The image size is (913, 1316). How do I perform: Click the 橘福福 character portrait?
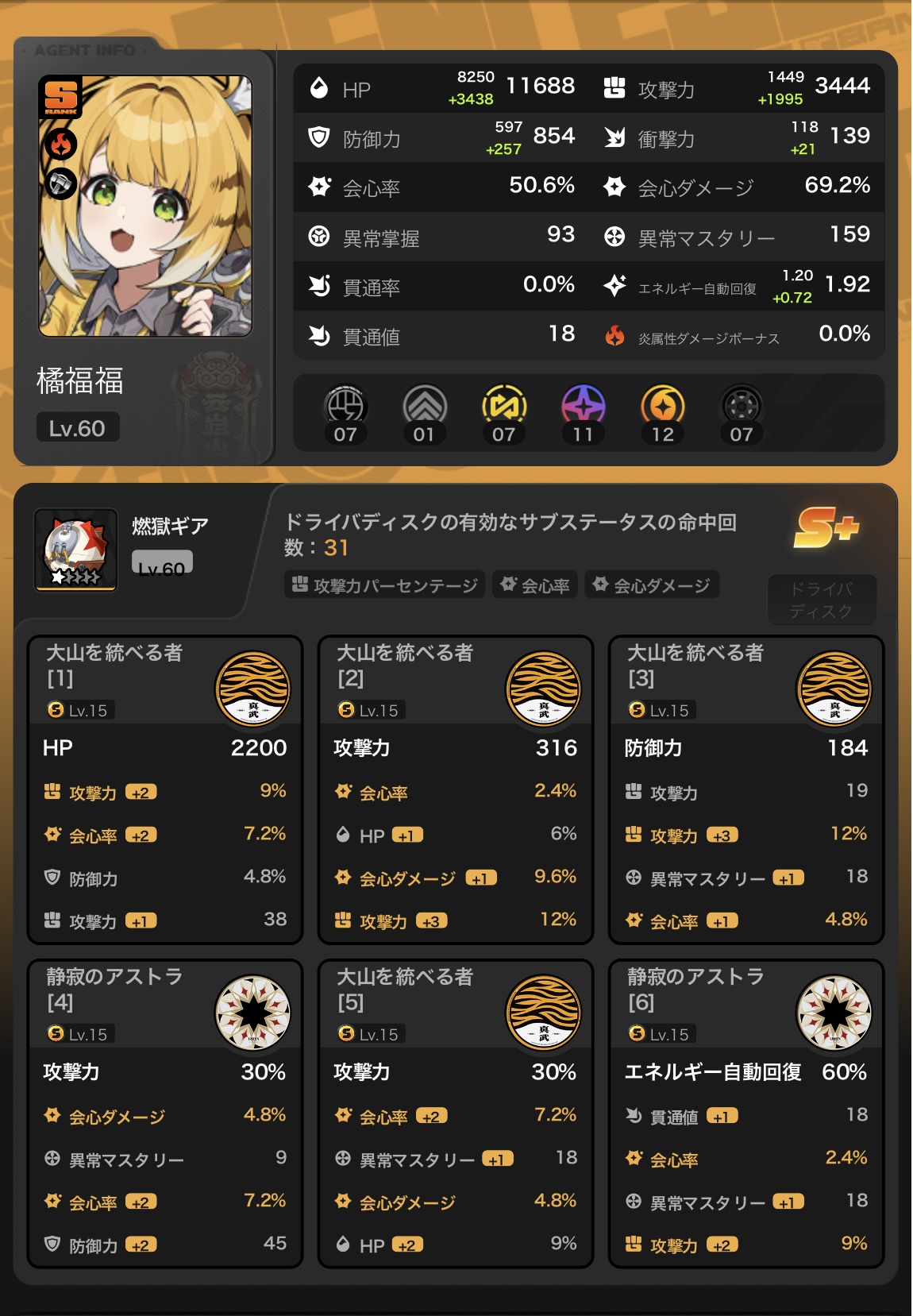tap(145, 206)
